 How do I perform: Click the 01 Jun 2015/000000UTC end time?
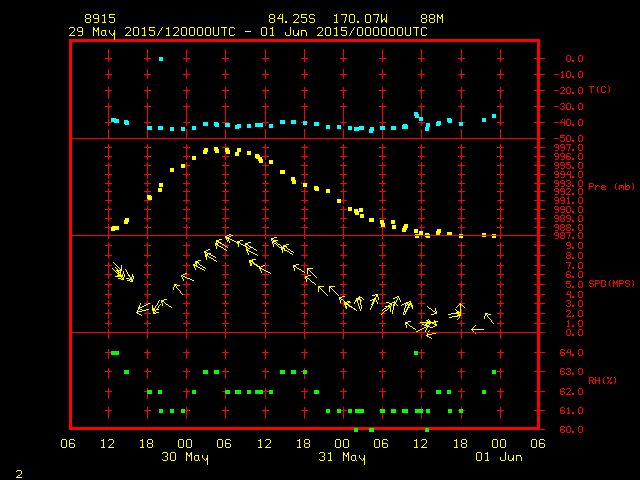350,32
